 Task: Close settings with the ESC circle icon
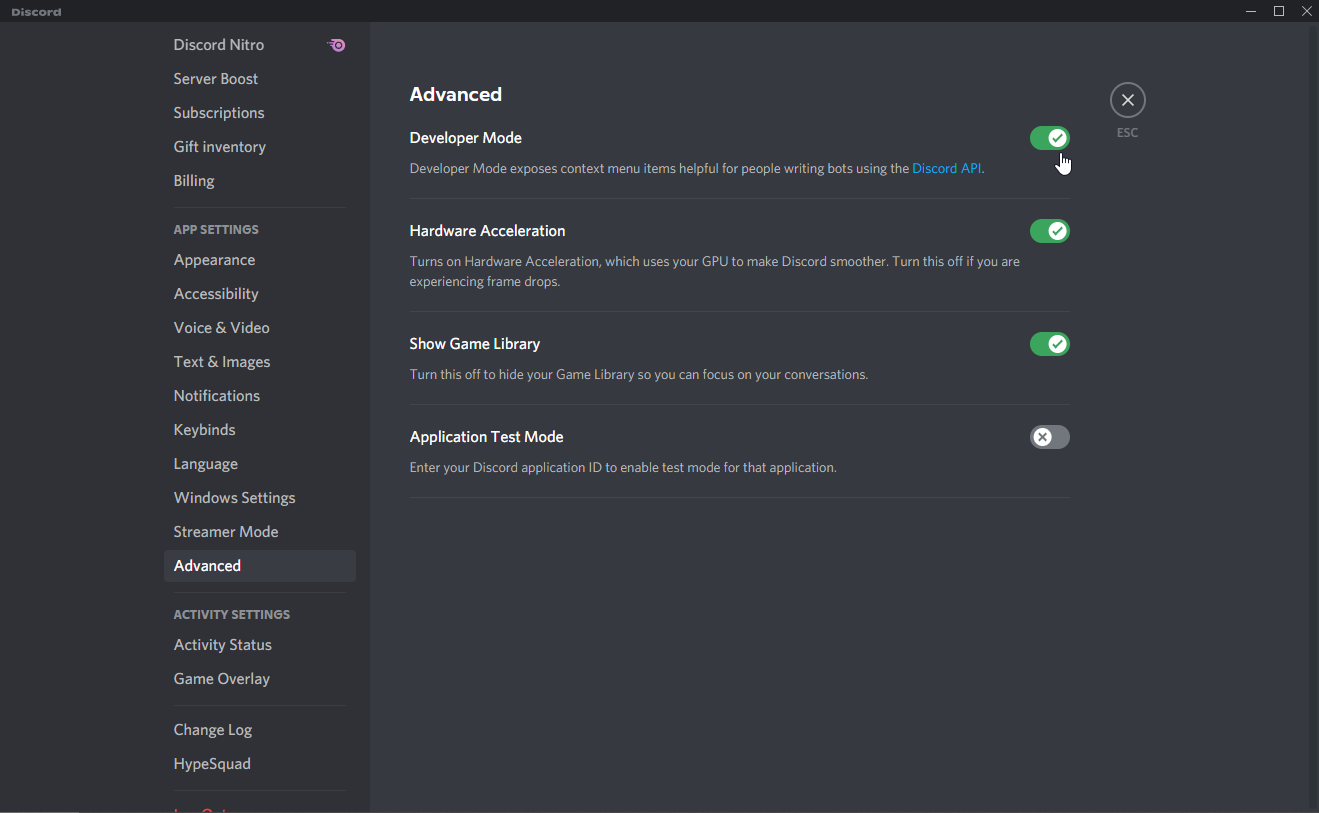(1127, 100)
